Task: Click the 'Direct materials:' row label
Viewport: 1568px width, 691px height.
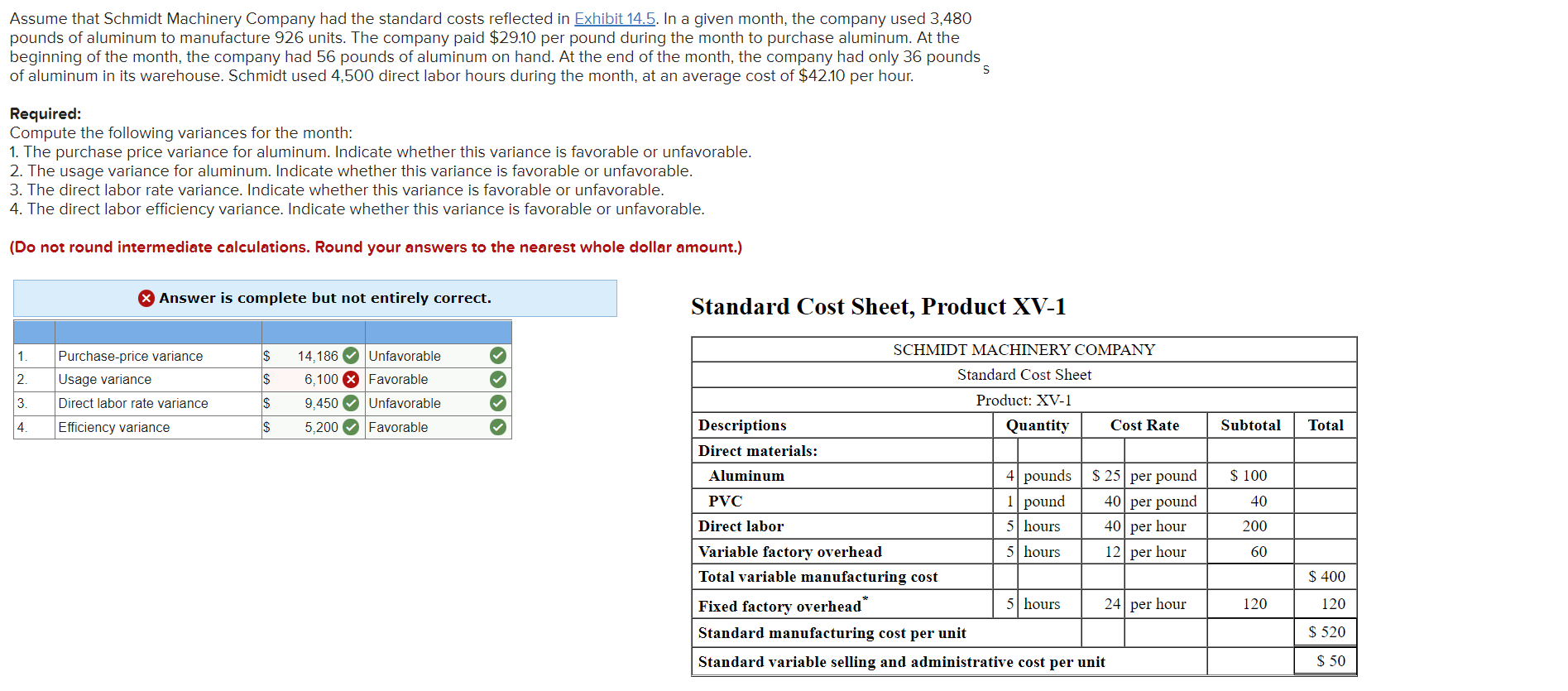Action: coord(758,451)
